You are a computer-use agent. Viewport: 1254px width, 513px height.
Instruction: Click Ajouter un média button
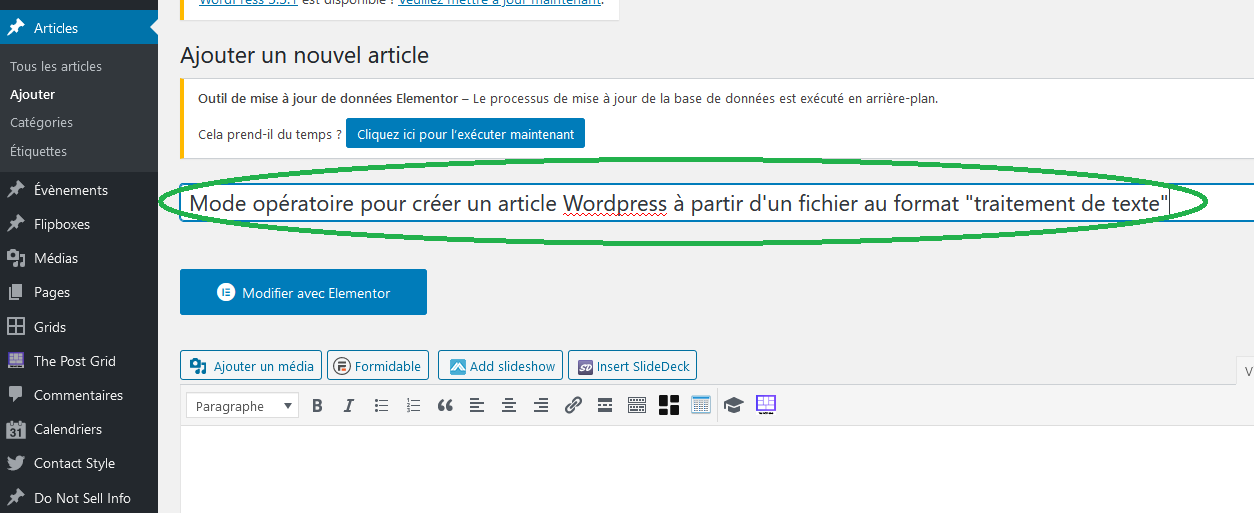pyautogui.click(x=252, y=366)
